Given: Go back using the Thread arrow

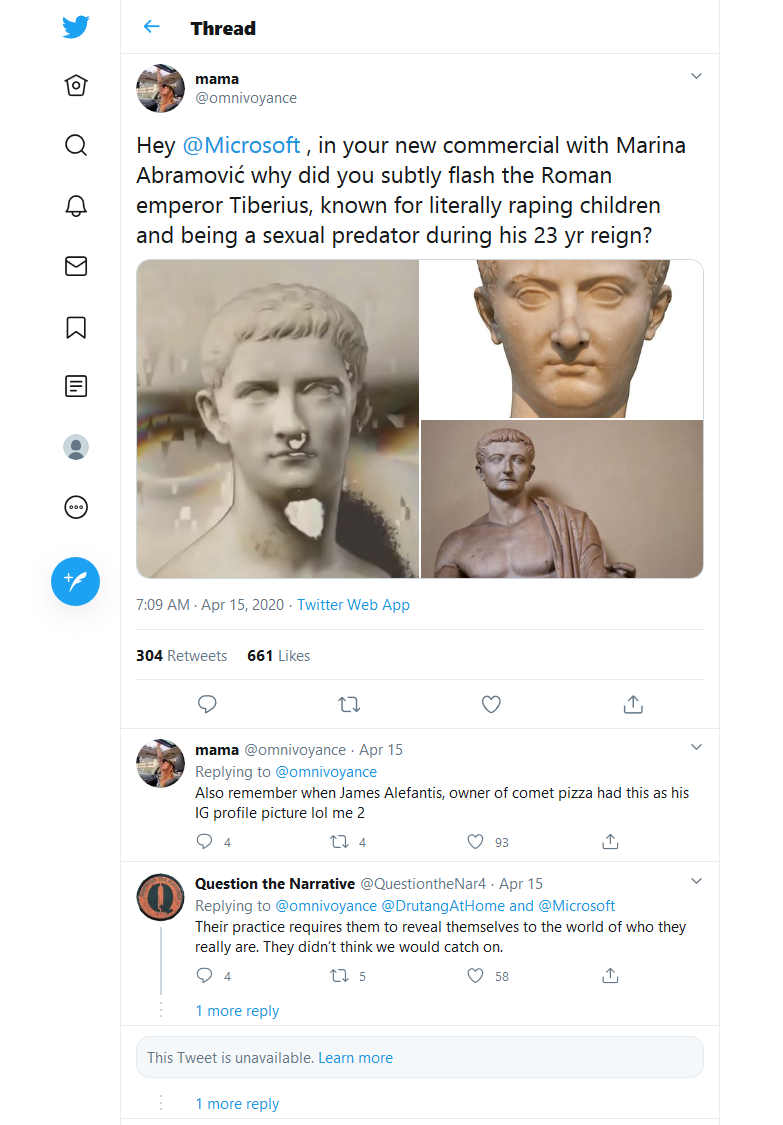Looking at the screenshot, I should pyautogui.click(x=151, y=27).
